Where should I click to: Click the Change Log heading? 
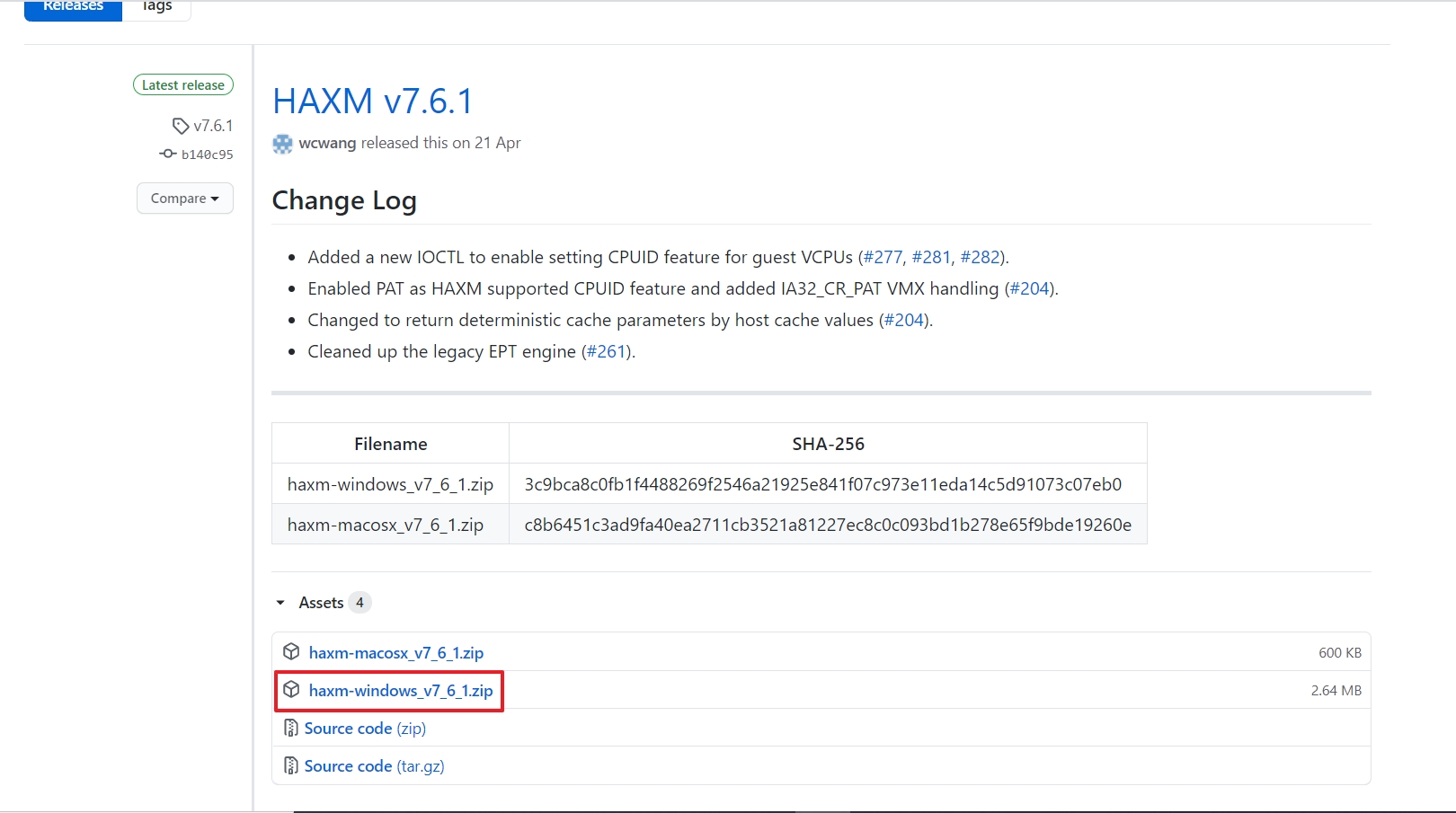coord(344,200)
